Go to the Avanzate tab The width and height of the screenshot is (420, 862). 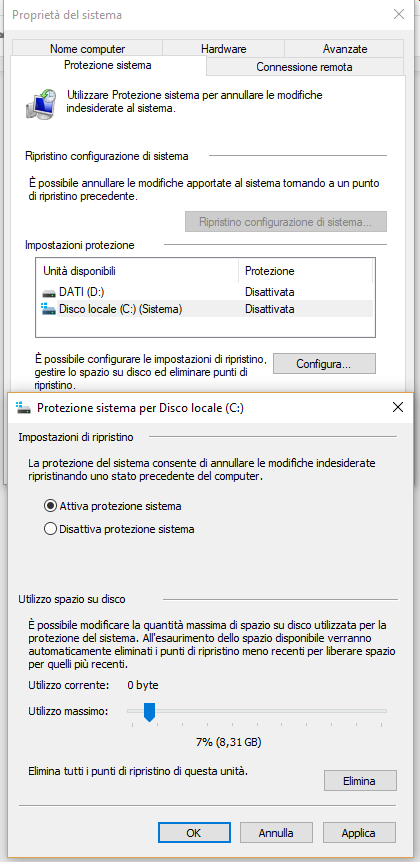[345, 49]
